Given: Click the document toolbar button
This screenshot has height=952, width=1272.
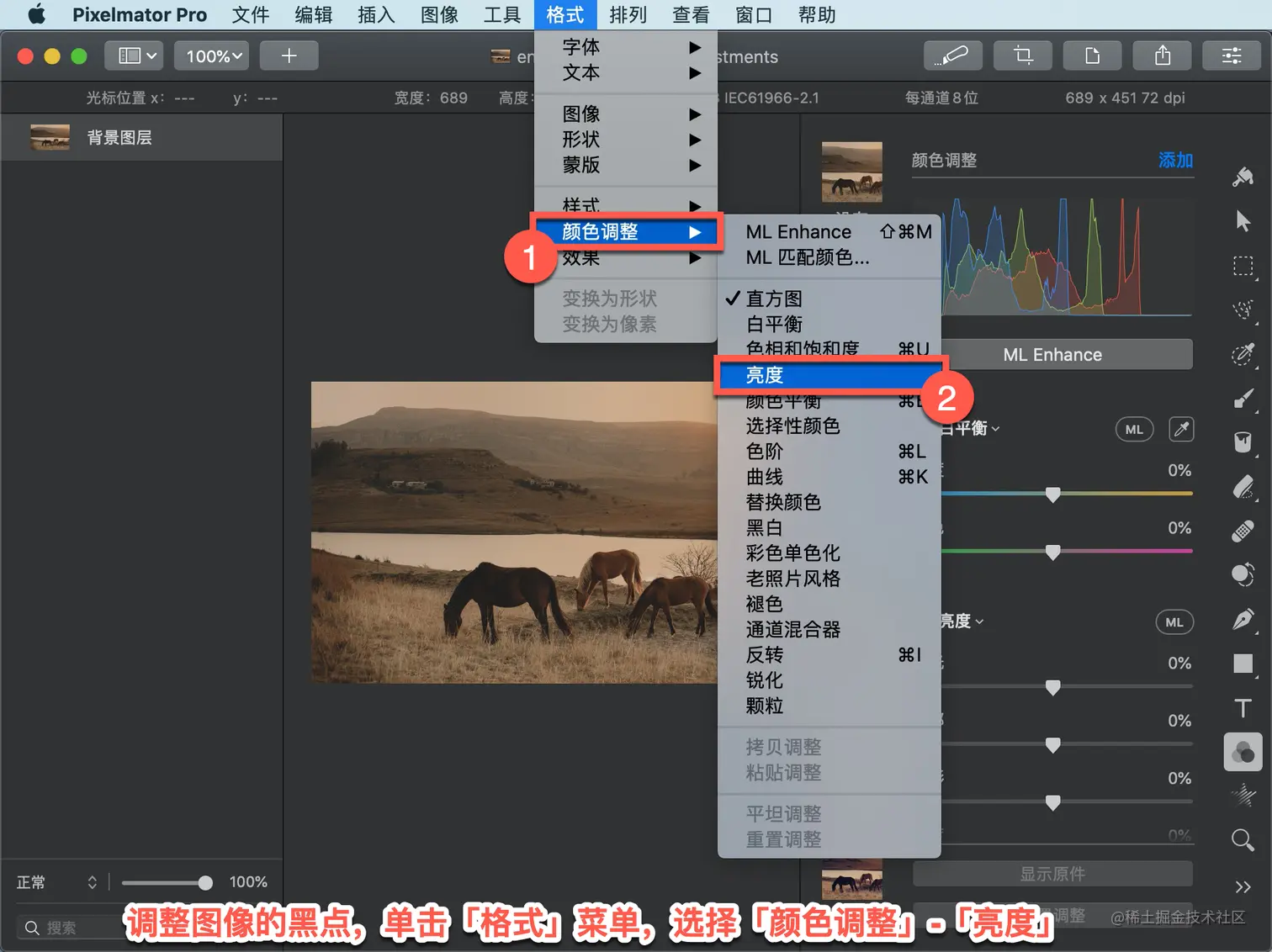Looking at the screenshot, I should 1093,56.
